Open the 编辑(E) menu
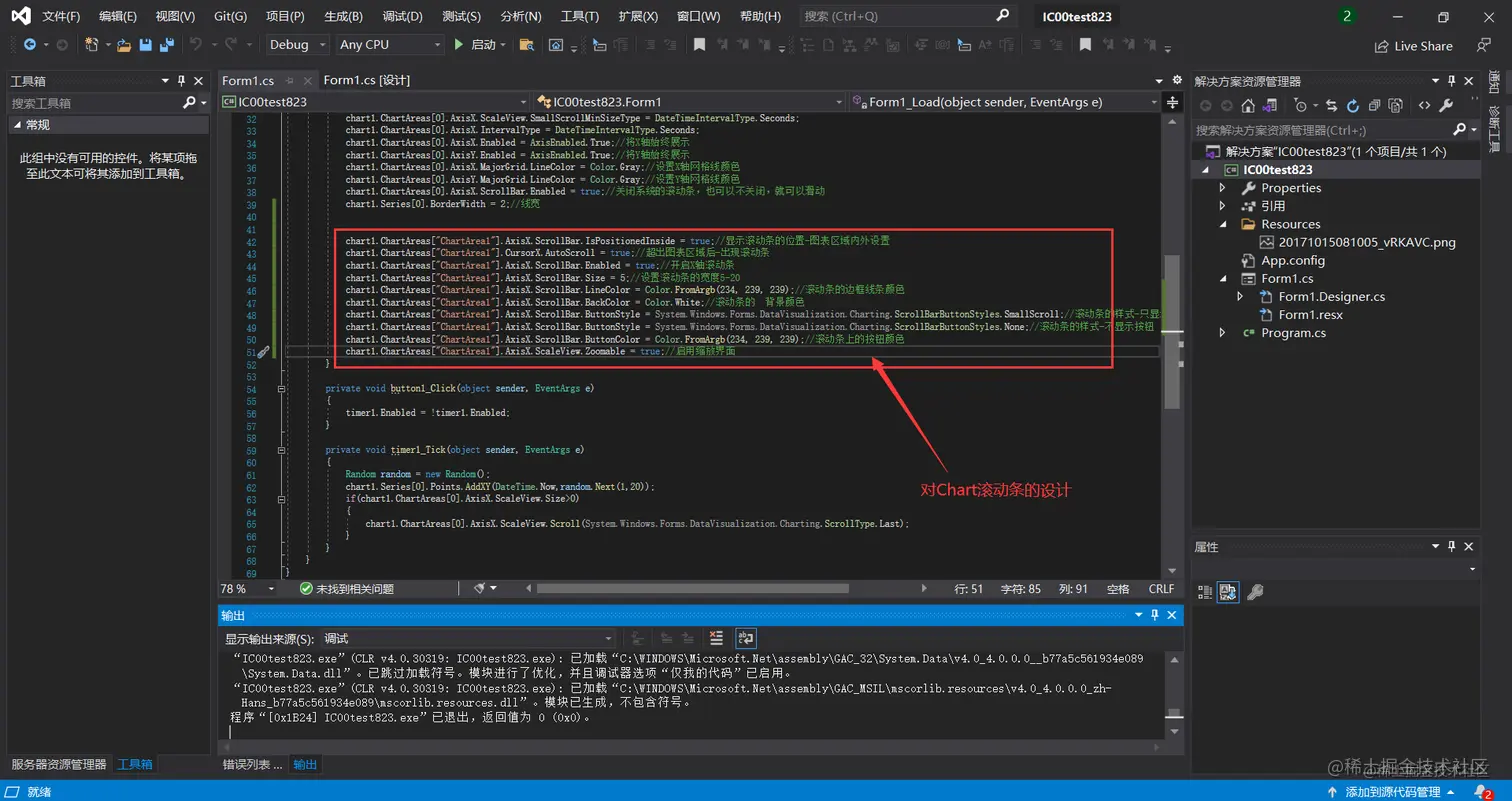 118,17
